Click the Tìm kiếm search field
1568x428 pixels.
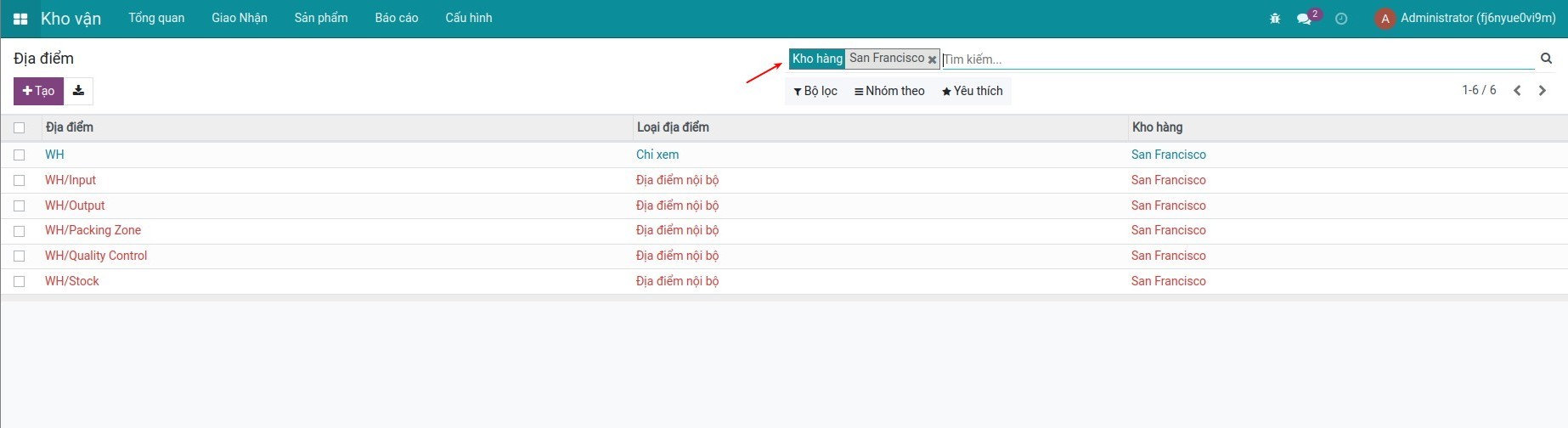tap(1232, 59)
